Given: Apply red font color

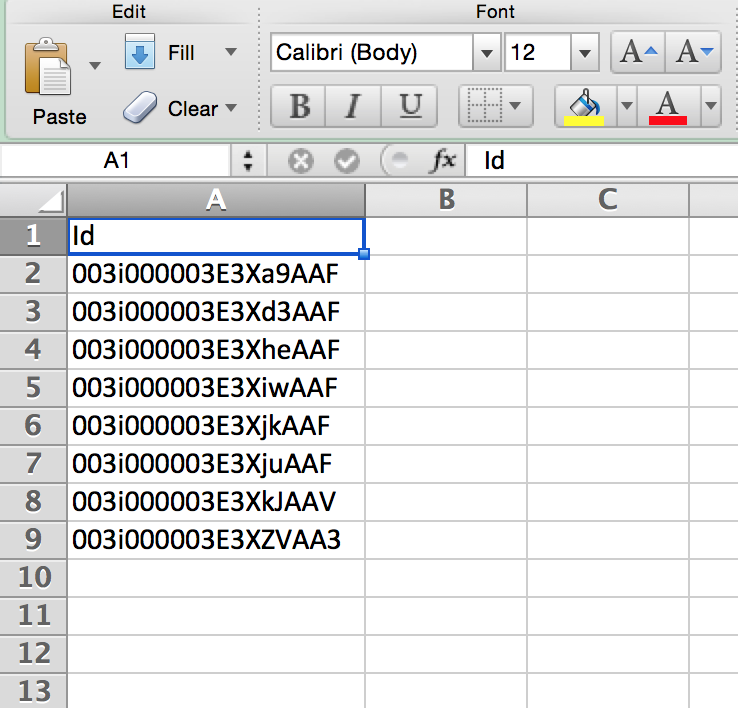Looking at the screenshot, I should pos(668,106).
